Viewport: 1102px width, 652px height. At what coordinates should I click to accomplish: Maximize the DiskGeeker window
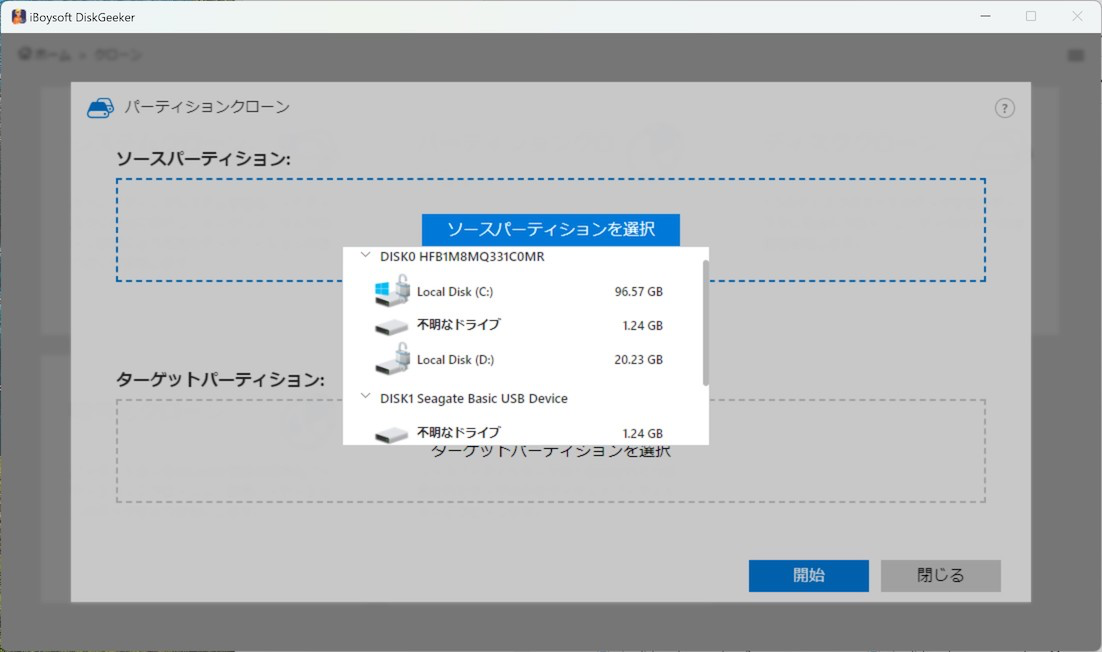point(1031,16)
